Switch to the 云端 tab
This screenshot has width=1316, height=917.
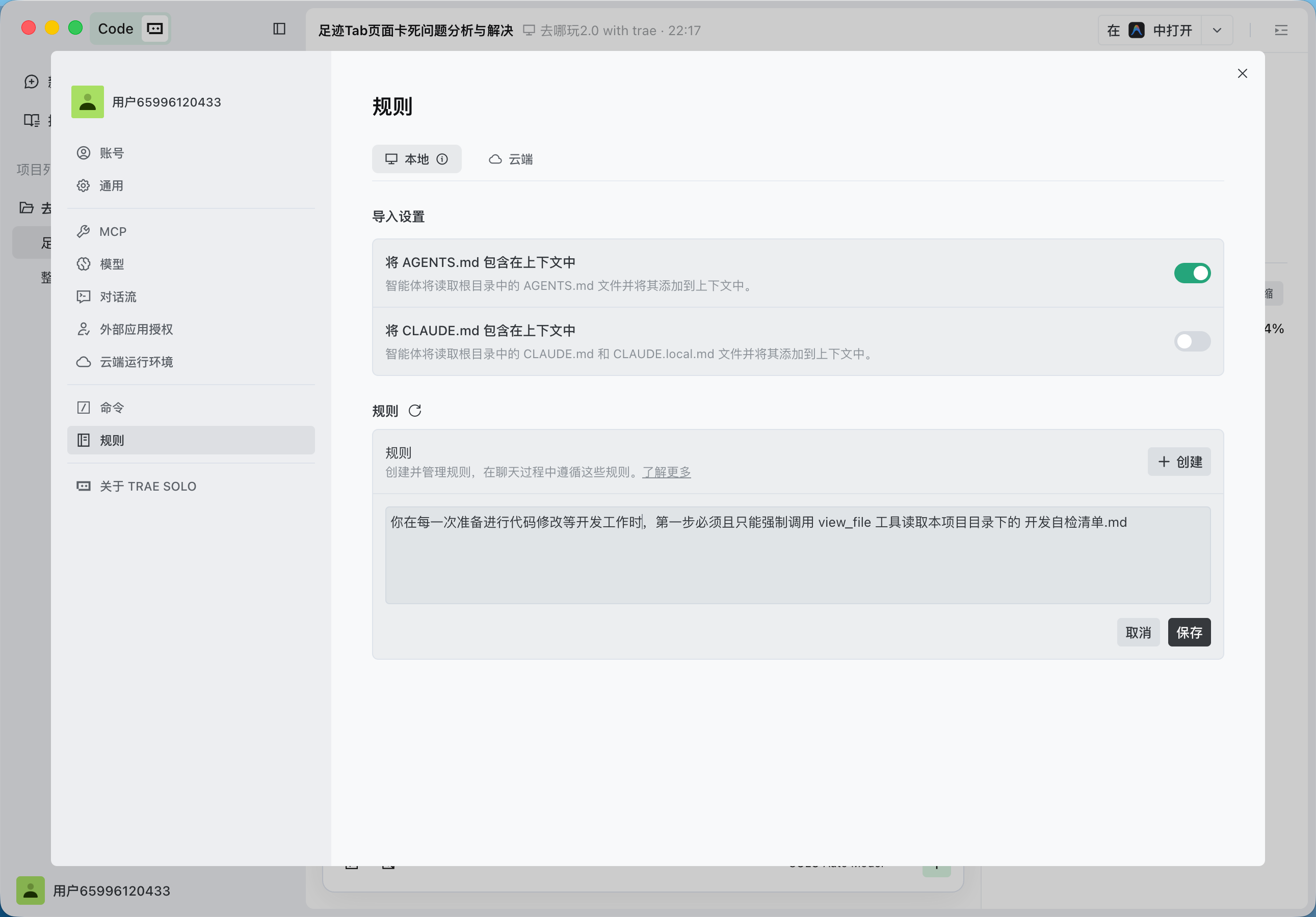511,159
